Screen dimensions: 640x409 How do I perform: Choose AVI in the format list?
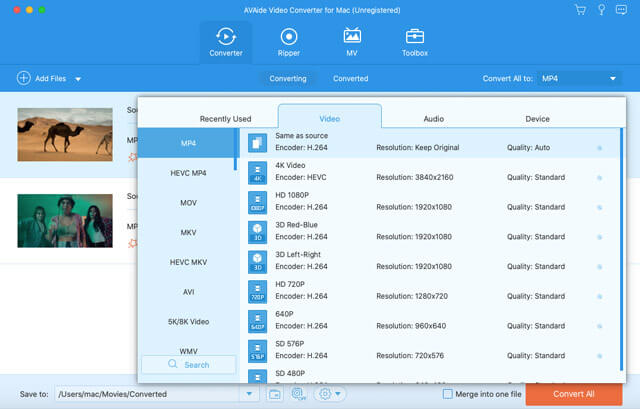click(188, 292)
